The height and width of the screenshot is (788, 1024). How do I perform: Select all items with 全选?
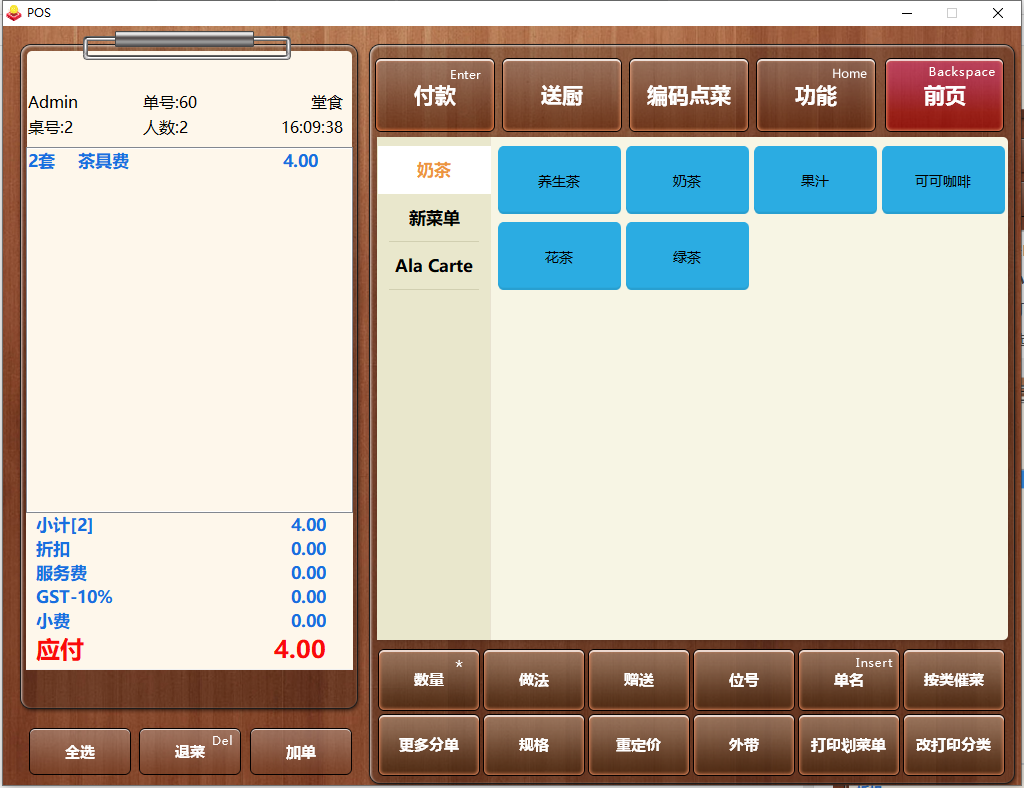(80, 751)
